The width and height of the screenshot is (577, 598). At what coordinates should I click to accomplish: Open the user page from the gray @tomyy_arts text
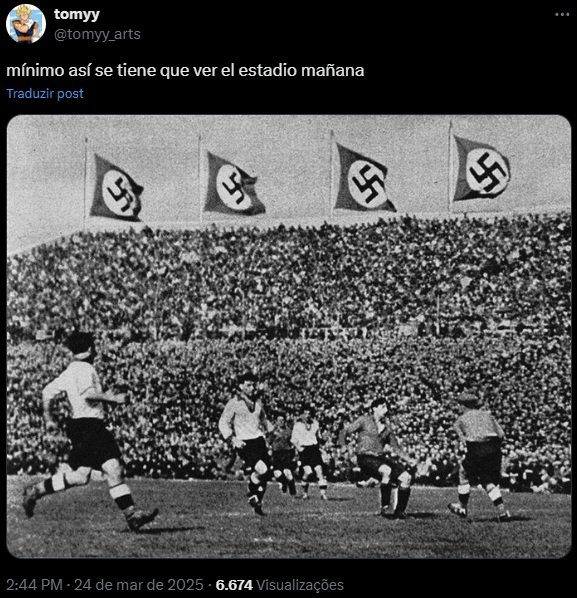[97, 34]
